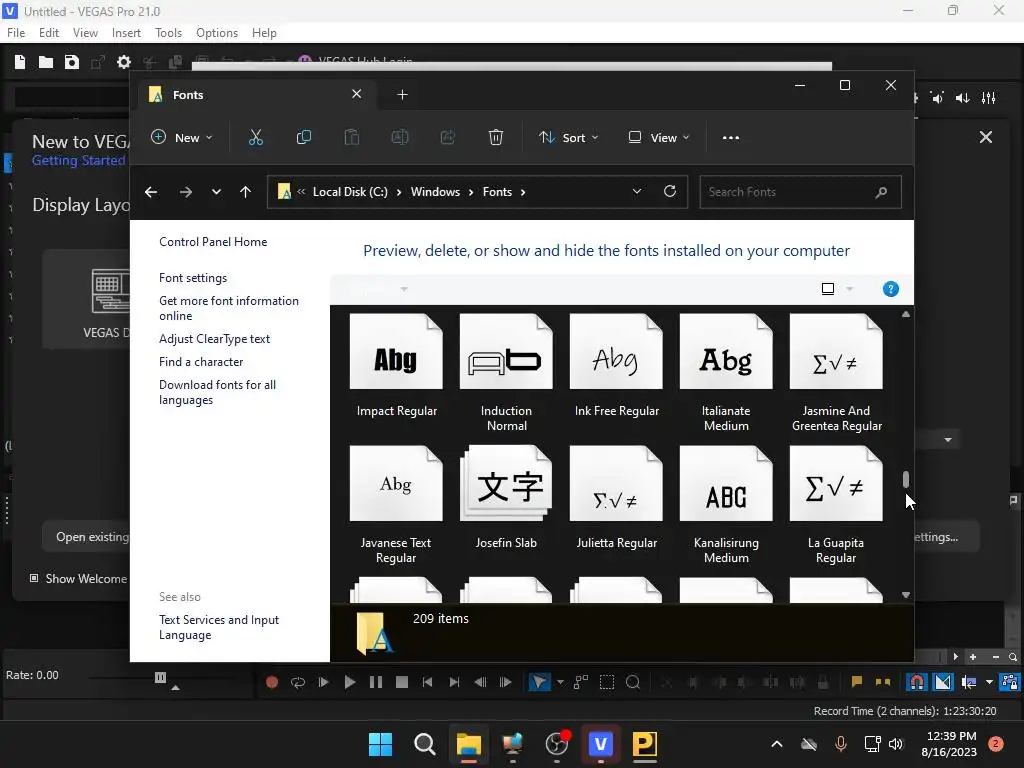This screenshot has width=1024, height=768.
Task: Click Stop in VEGAS transport bar
Action: (x=402, y=682)
